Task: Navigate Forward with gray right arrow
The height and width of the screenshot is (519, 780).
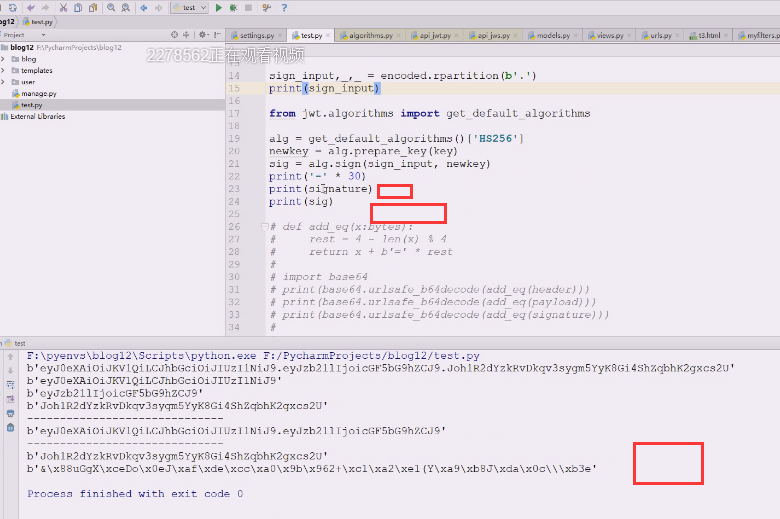Action: (x=159, y=7)
